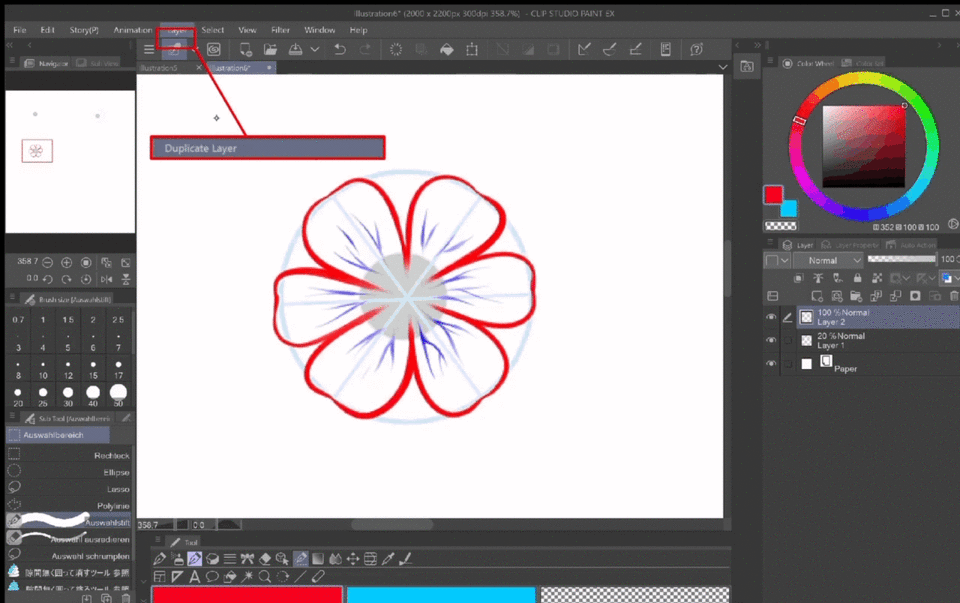The image size is (960, 603).
Task: Select the Text tool icon
Action: 194,577
